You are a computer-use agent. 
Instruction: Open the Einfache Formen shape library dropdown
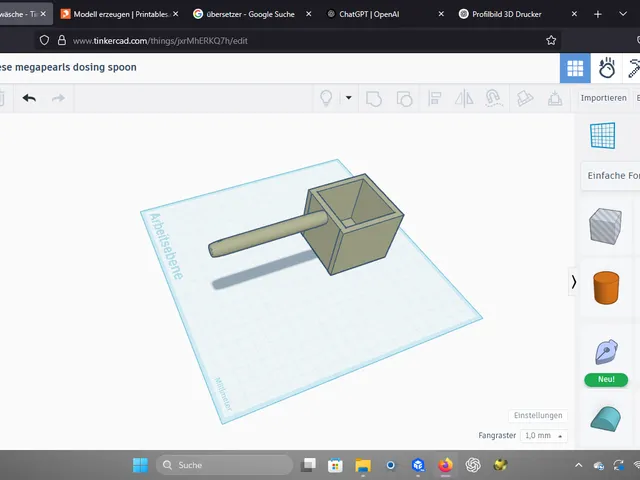(x=611, y=176)
